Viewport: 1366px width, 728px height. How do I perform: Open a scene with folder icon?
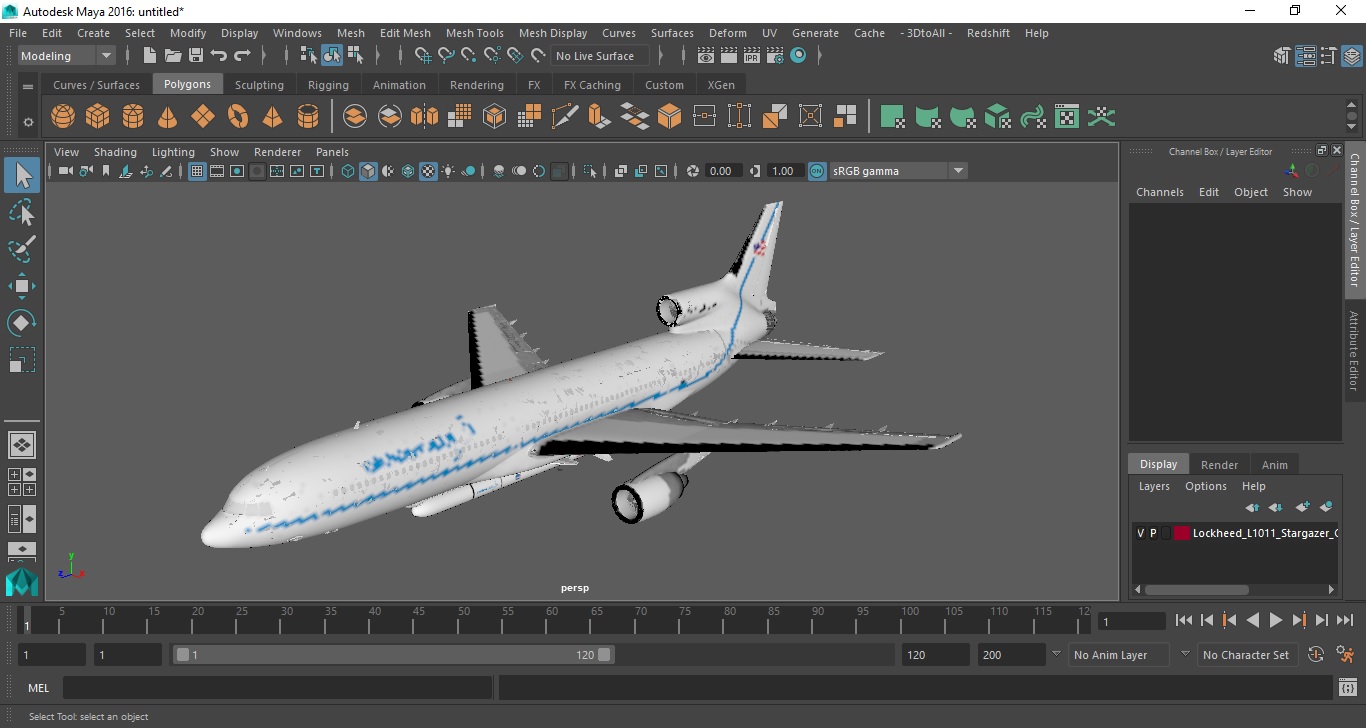[x=172, y=56]
